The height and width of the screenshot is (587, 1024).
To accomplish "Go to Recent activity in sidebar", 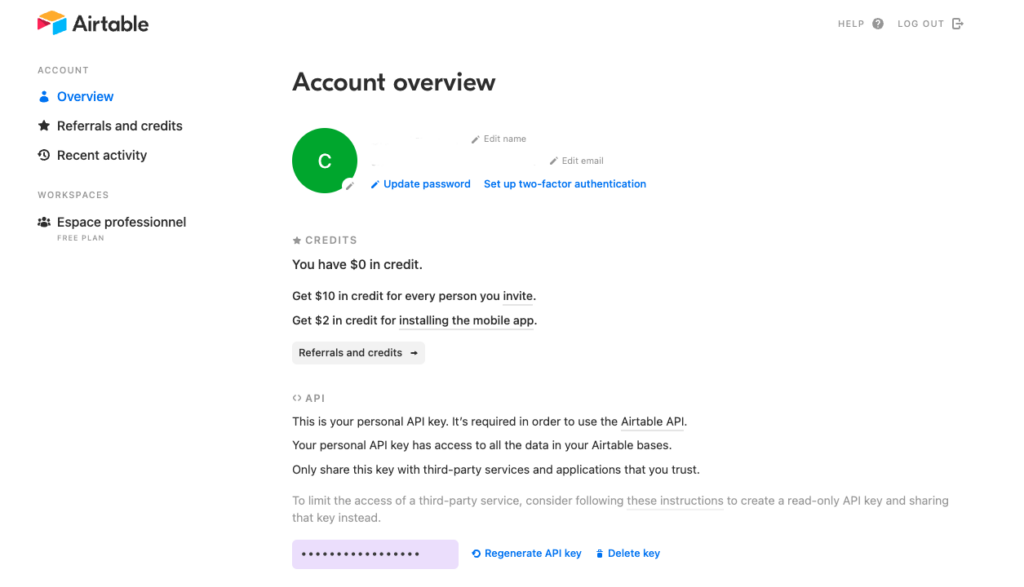I will click(x=101, y=155).
